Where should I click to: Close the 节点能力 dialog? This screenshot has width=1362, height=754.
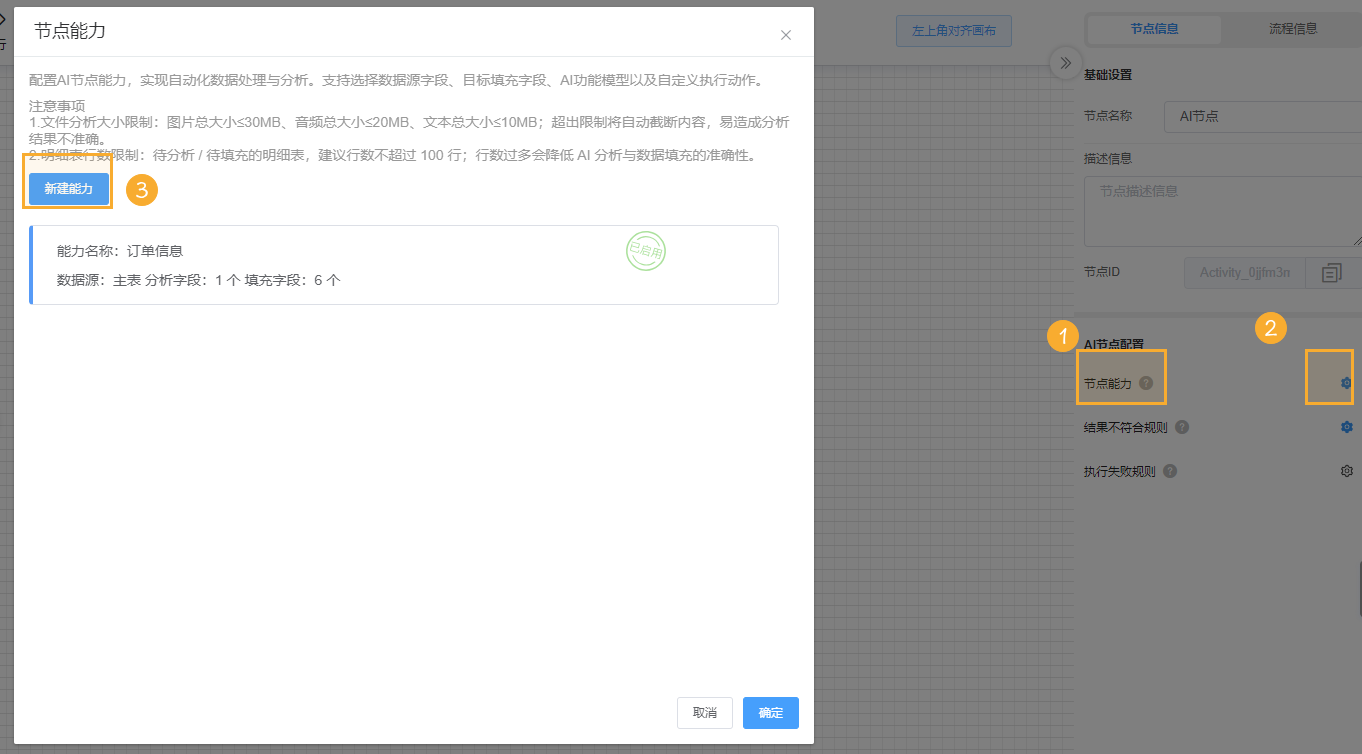[x=786, y=35]
